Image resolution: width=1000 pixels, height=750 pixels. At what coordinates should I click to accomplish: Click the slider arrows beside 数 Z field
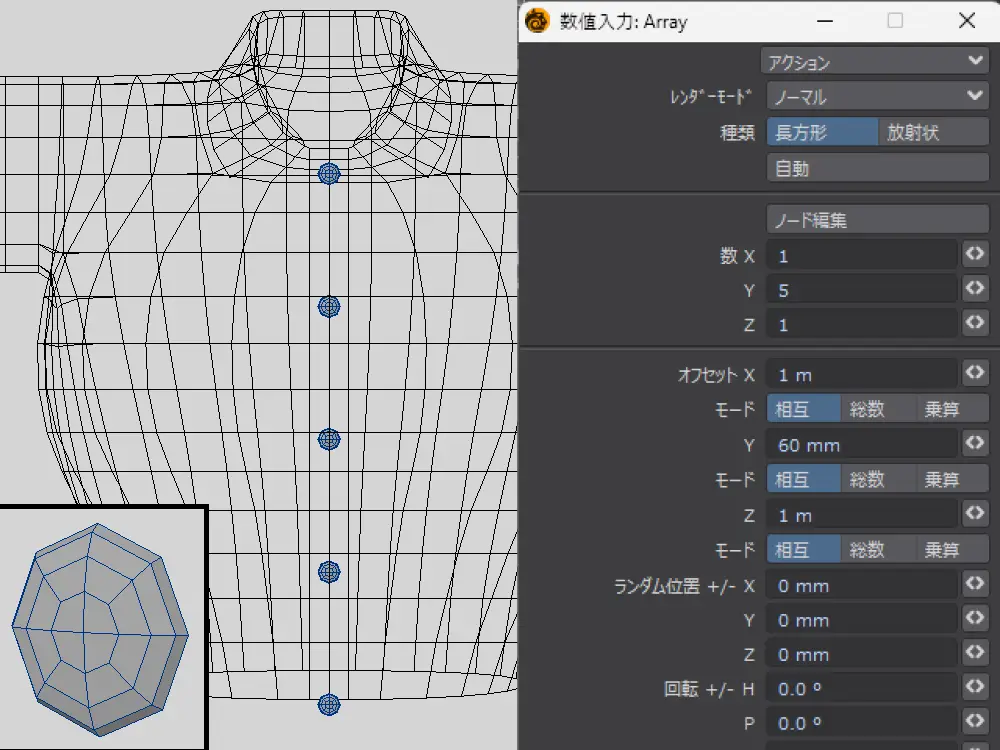pos(974,324)
